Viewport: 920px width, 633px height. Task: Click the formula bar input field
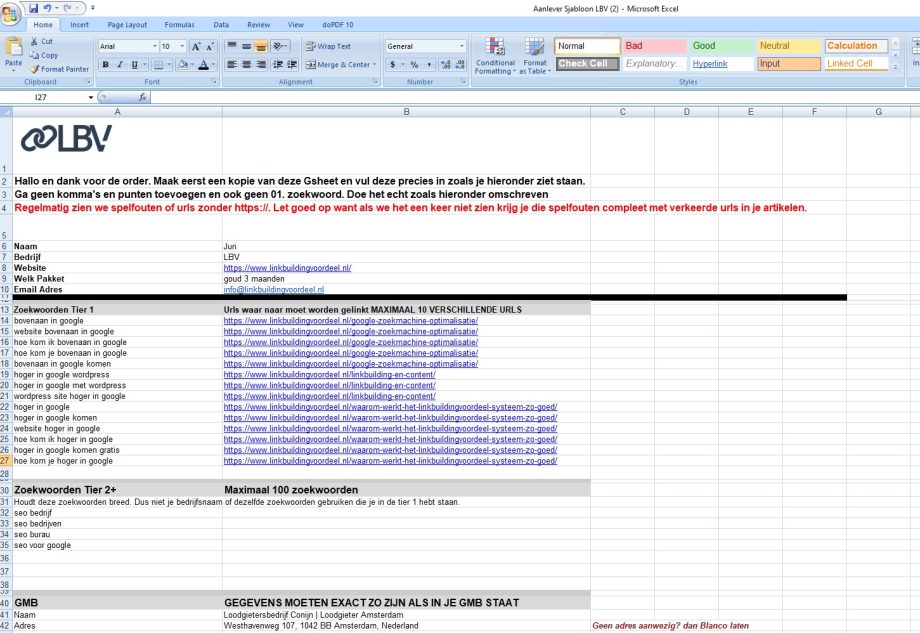[x=534, y=97]
